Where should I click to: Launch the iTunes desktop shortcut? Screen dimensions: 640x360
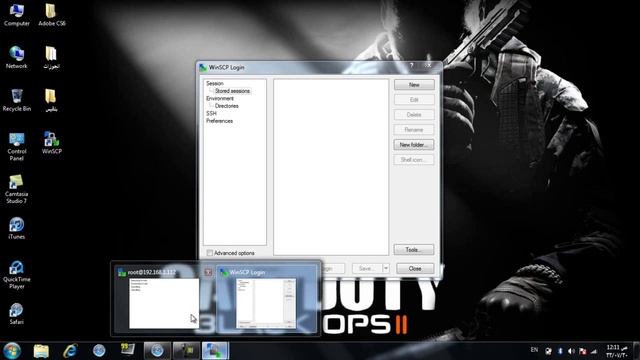pyautogui.click(x=17, y=228)
